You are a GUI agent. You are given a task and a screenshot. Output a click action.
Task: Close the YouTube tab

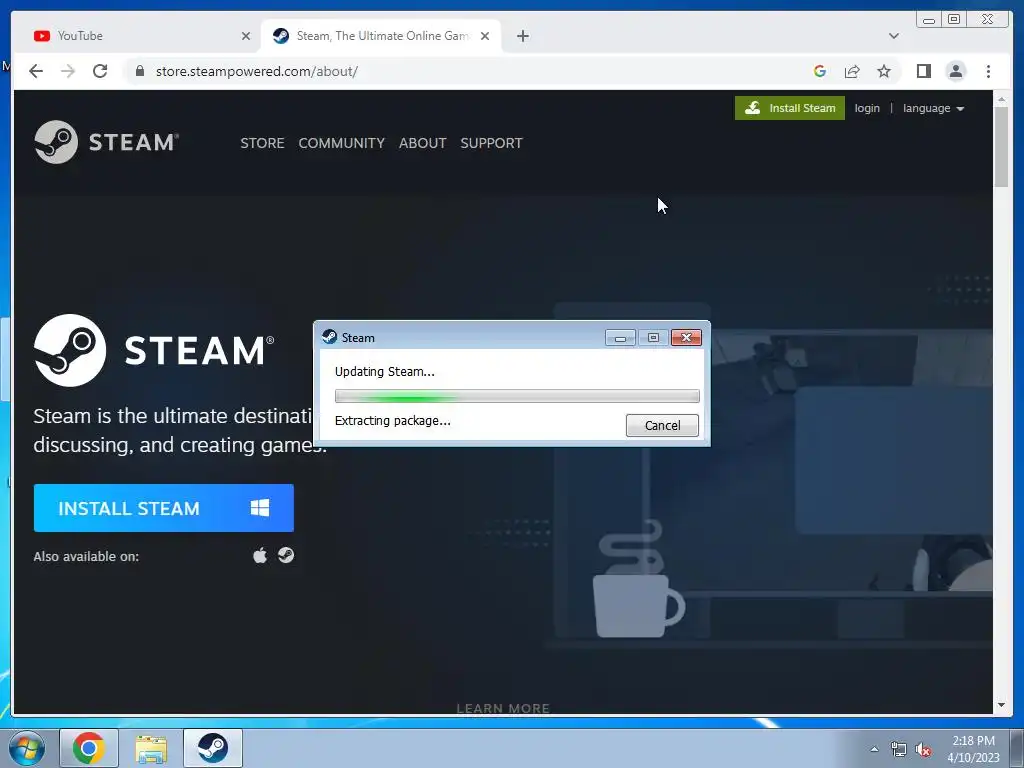tap(246, 36)
